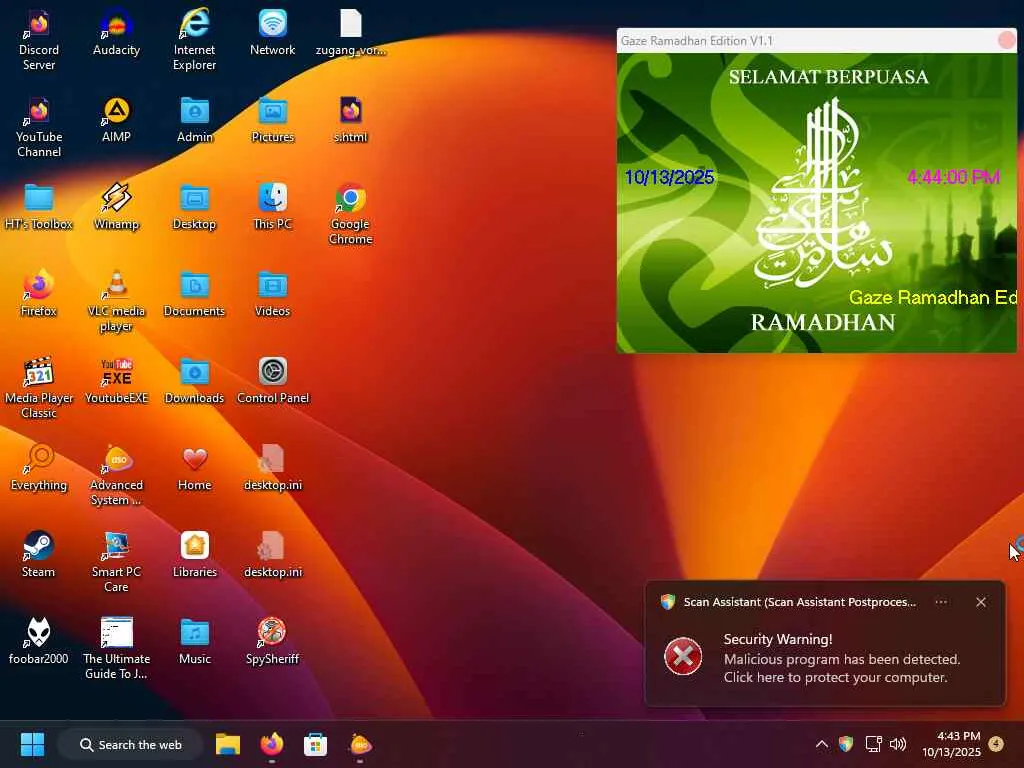Launch Google Chrome from desktop

pyautogui.click(x=351, y=214)
